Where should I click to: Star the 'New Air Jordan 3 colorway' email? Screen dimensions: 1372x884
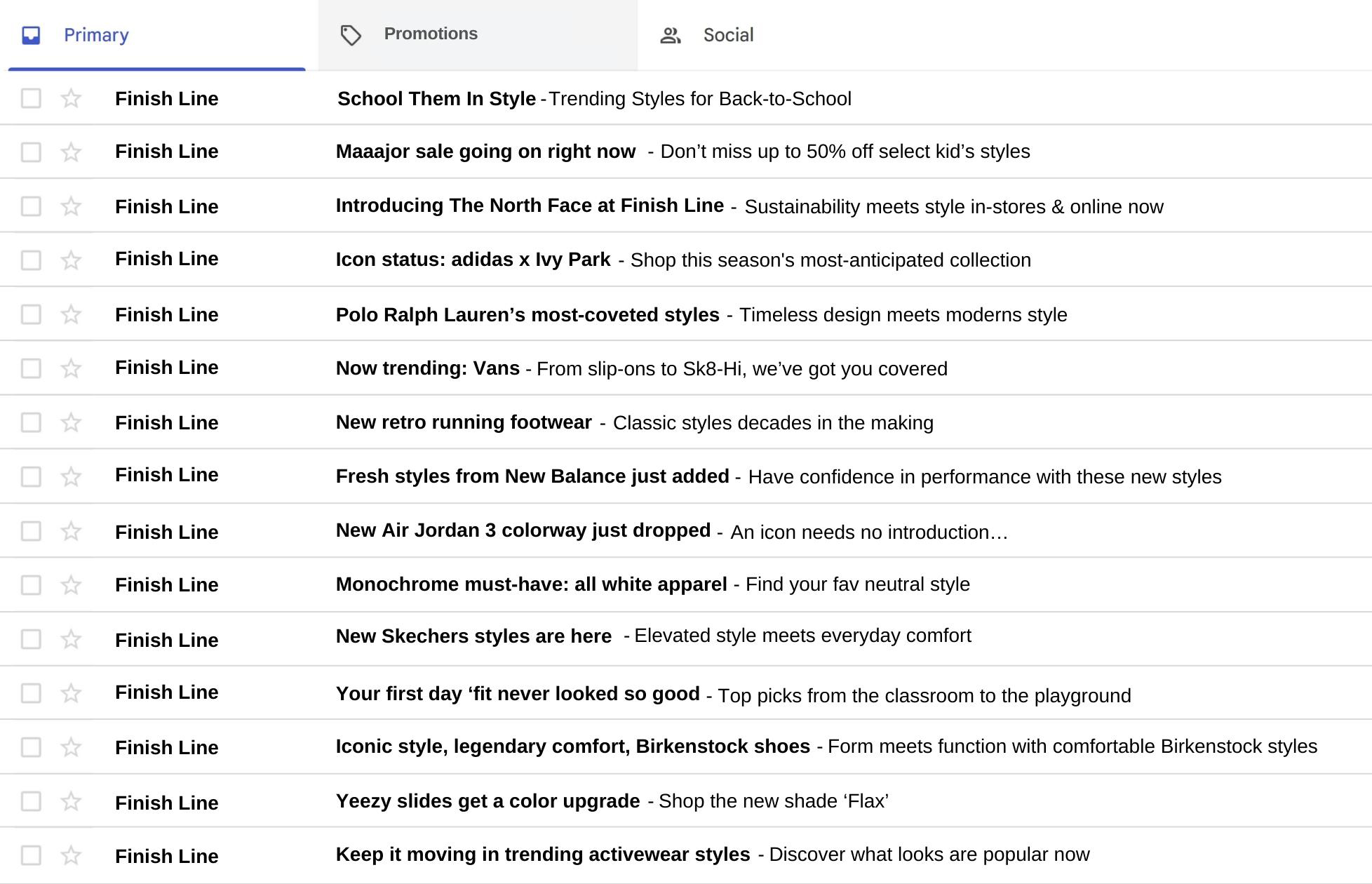(71, 531)
